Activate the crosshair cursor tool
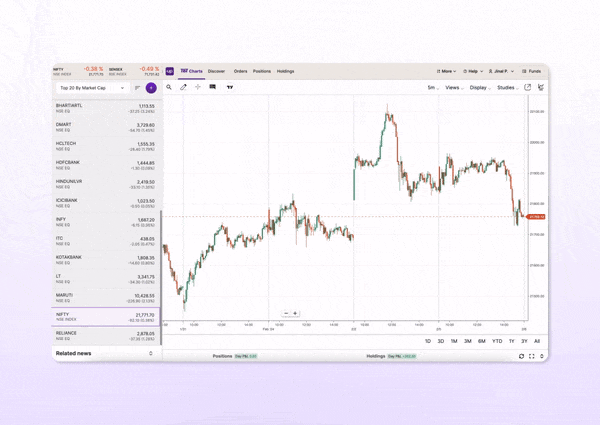The image size is (600, 425). (x=198, y=87)
